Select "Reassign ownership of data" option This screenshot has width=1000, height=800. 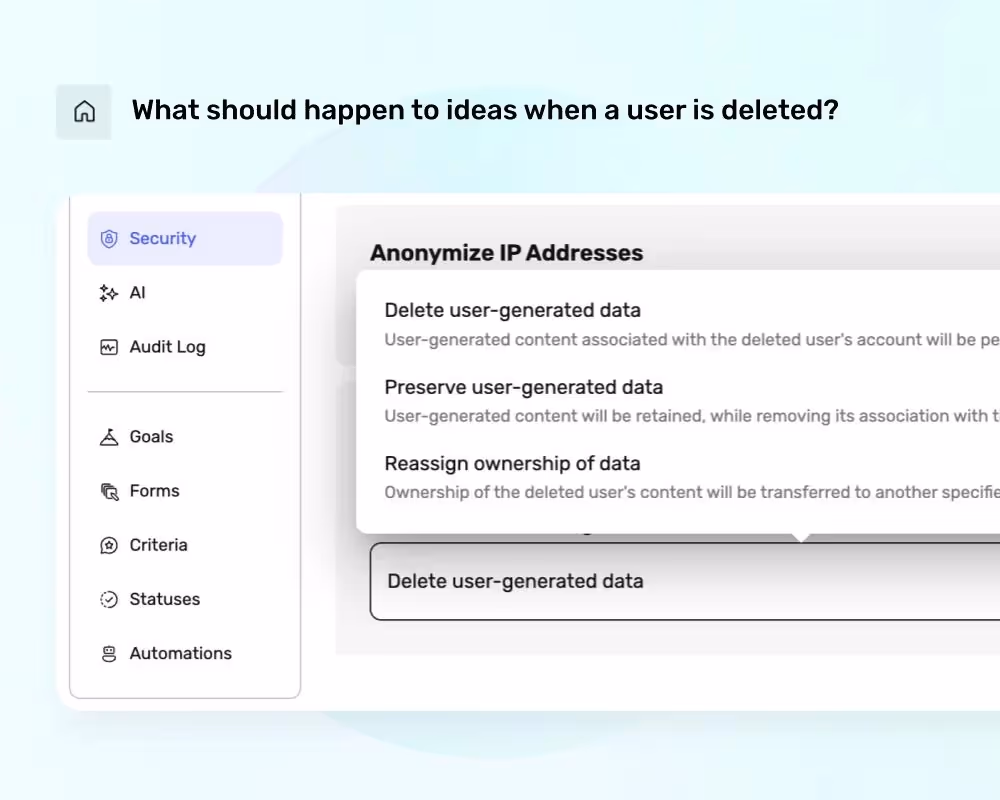[512, 463]
